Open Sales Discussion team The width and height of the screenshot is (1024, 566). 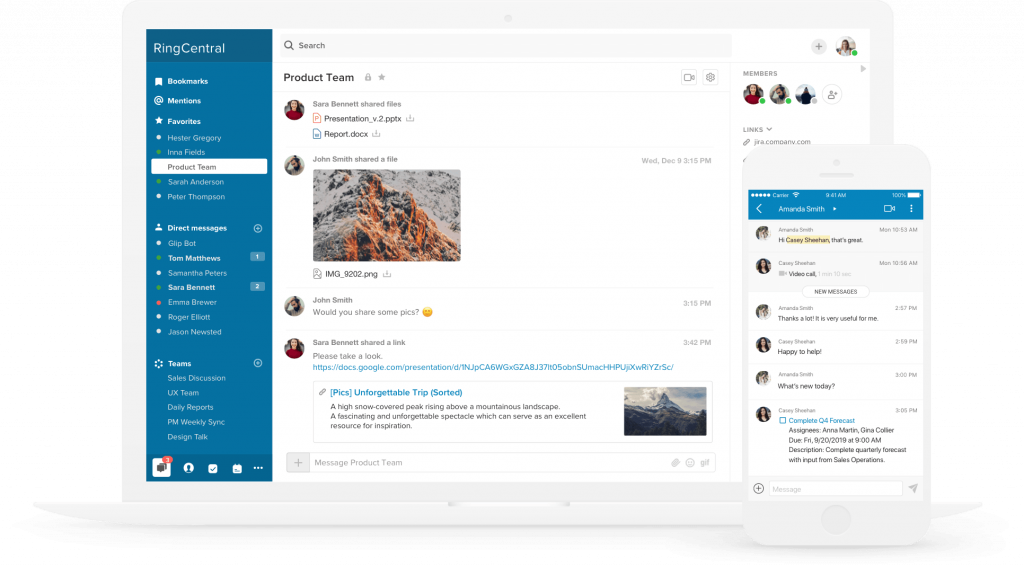coord(196,378)
